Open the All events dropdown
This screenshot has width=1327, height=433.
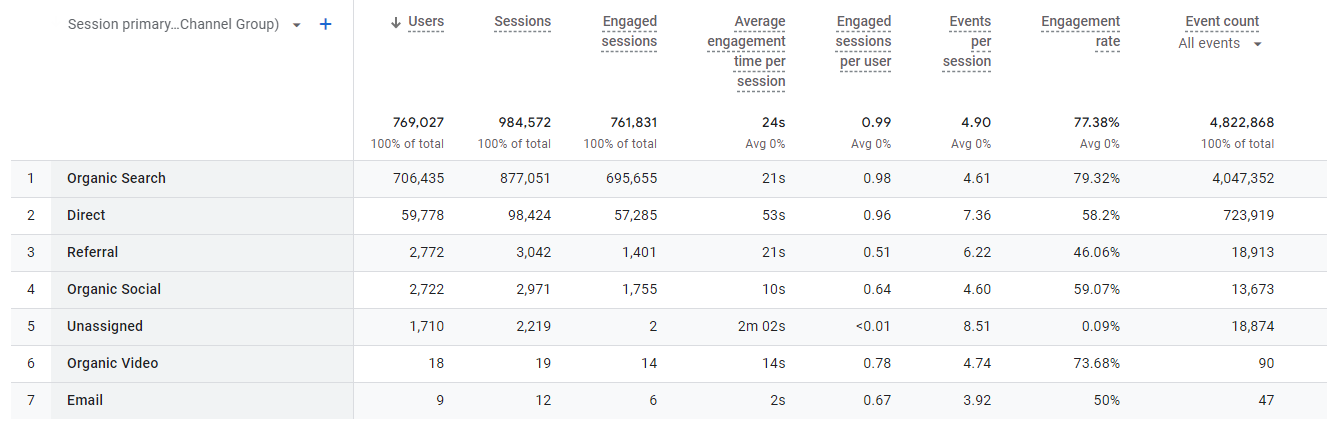pyautogui.click(x=1220, y=43)
